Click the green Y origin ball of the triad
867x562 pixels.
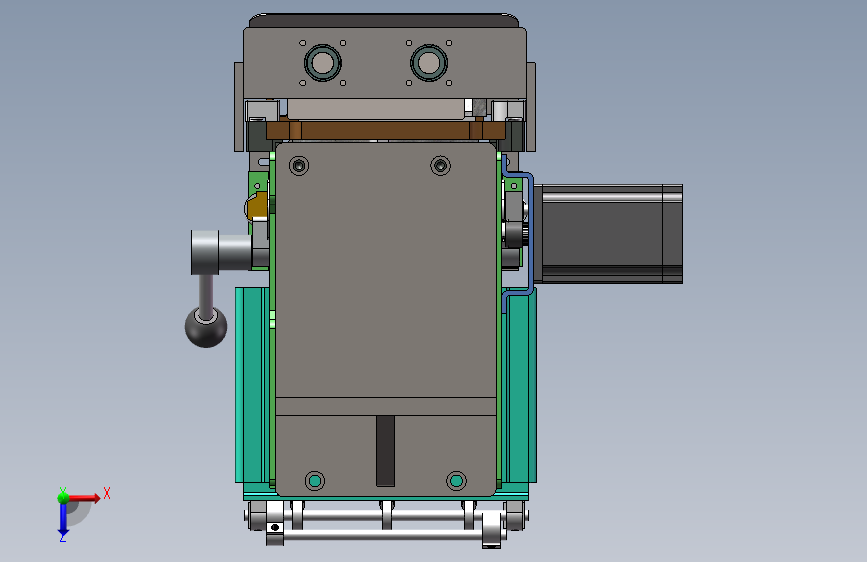[63, 497]
